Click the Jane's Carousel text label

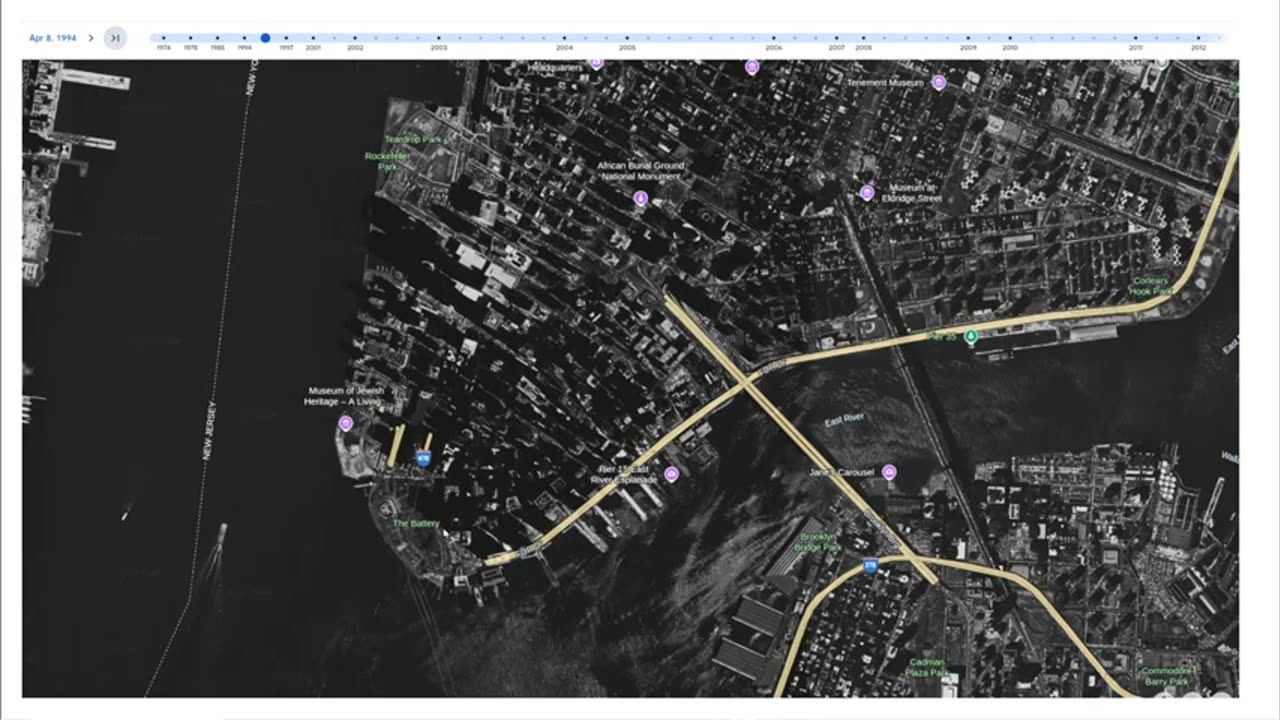click(x=842, y=472)
